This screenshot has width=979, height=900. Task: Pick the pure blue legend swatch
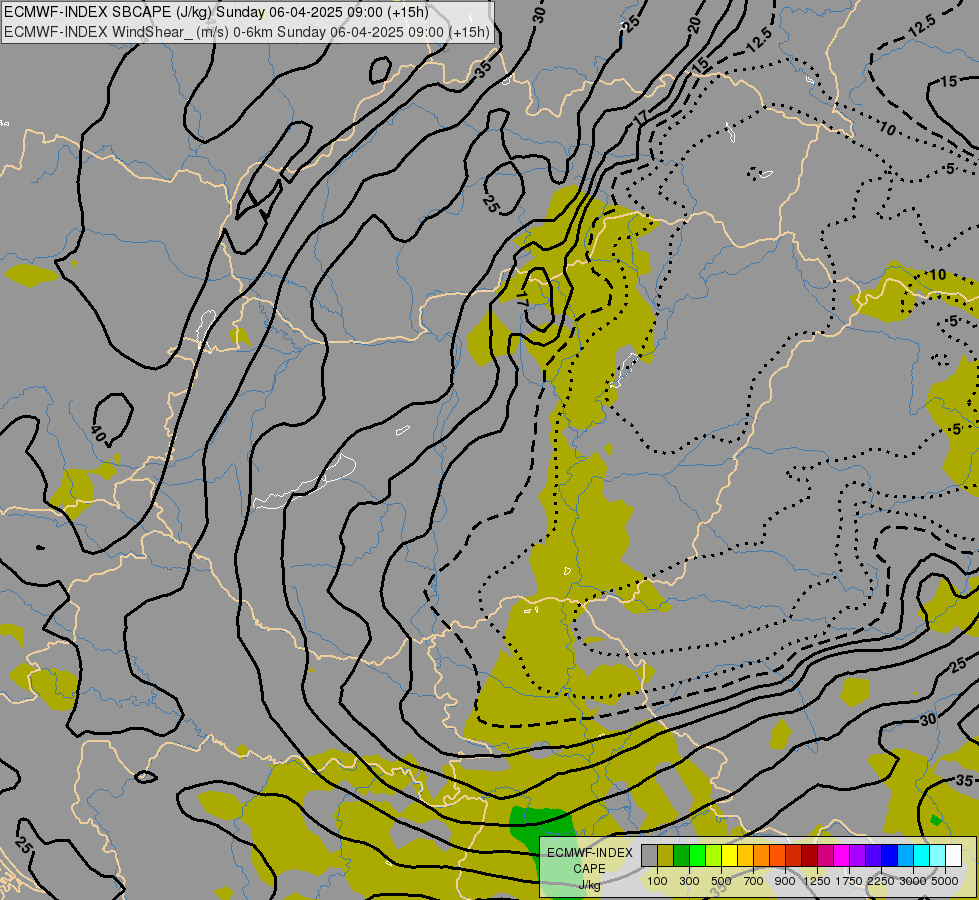[x=890, y=856]
